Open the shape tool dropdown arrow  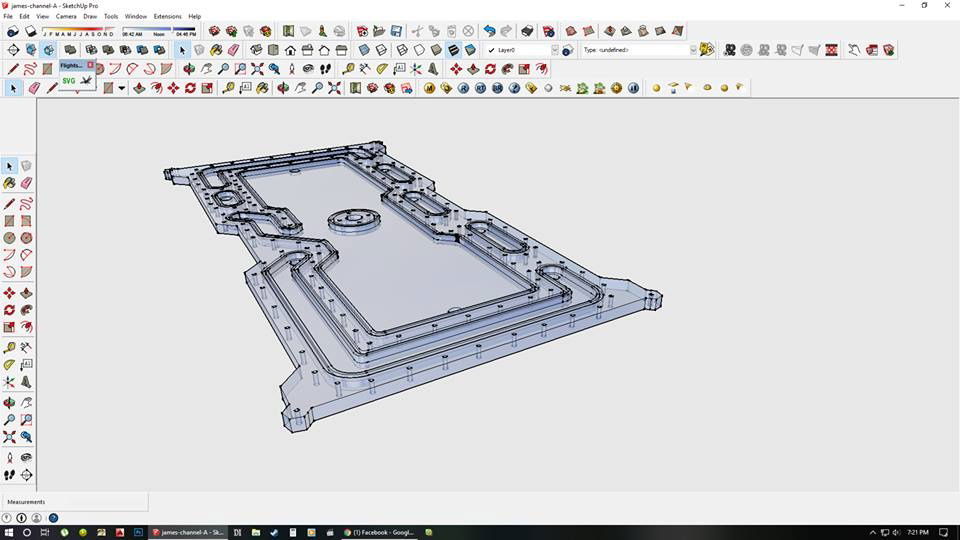[x=122, y=88]
